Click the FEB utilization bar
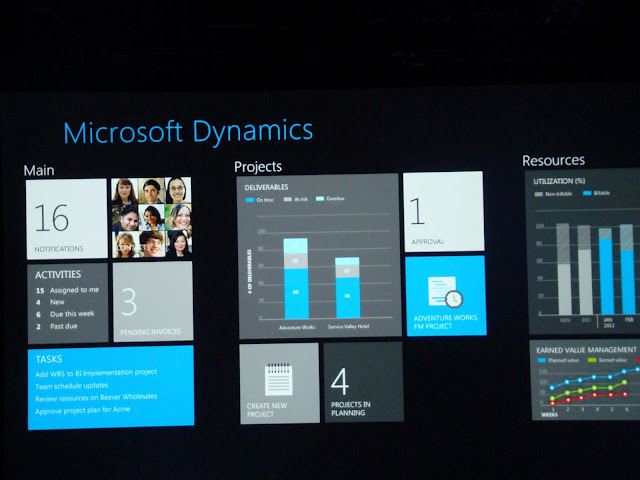Screen dimensions: 640x480 point(627,269)
